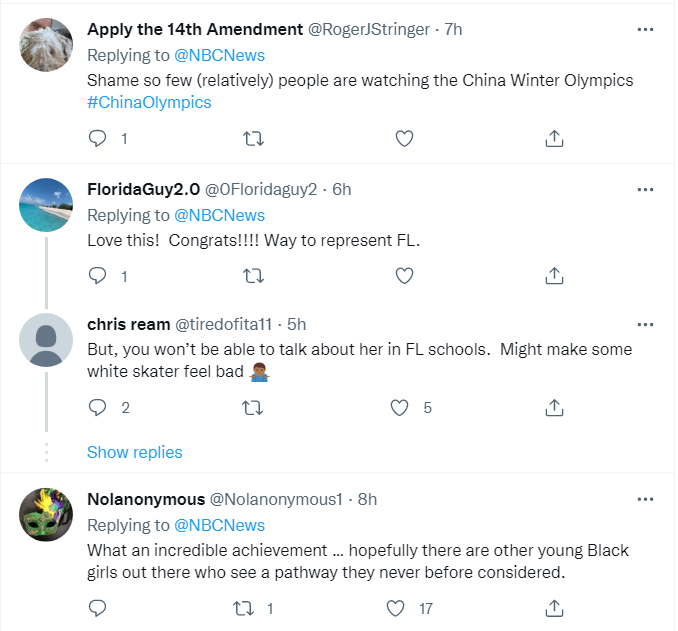678x631 pixels.
Task: Open more options for chris ream's tweet
Action: 645,324
